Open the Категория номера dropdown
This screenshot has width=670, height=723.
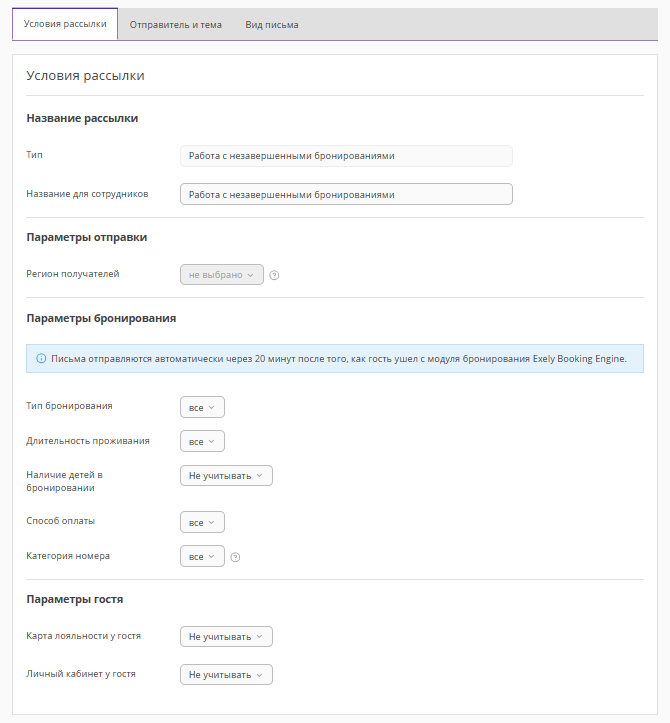coord(202,556)
